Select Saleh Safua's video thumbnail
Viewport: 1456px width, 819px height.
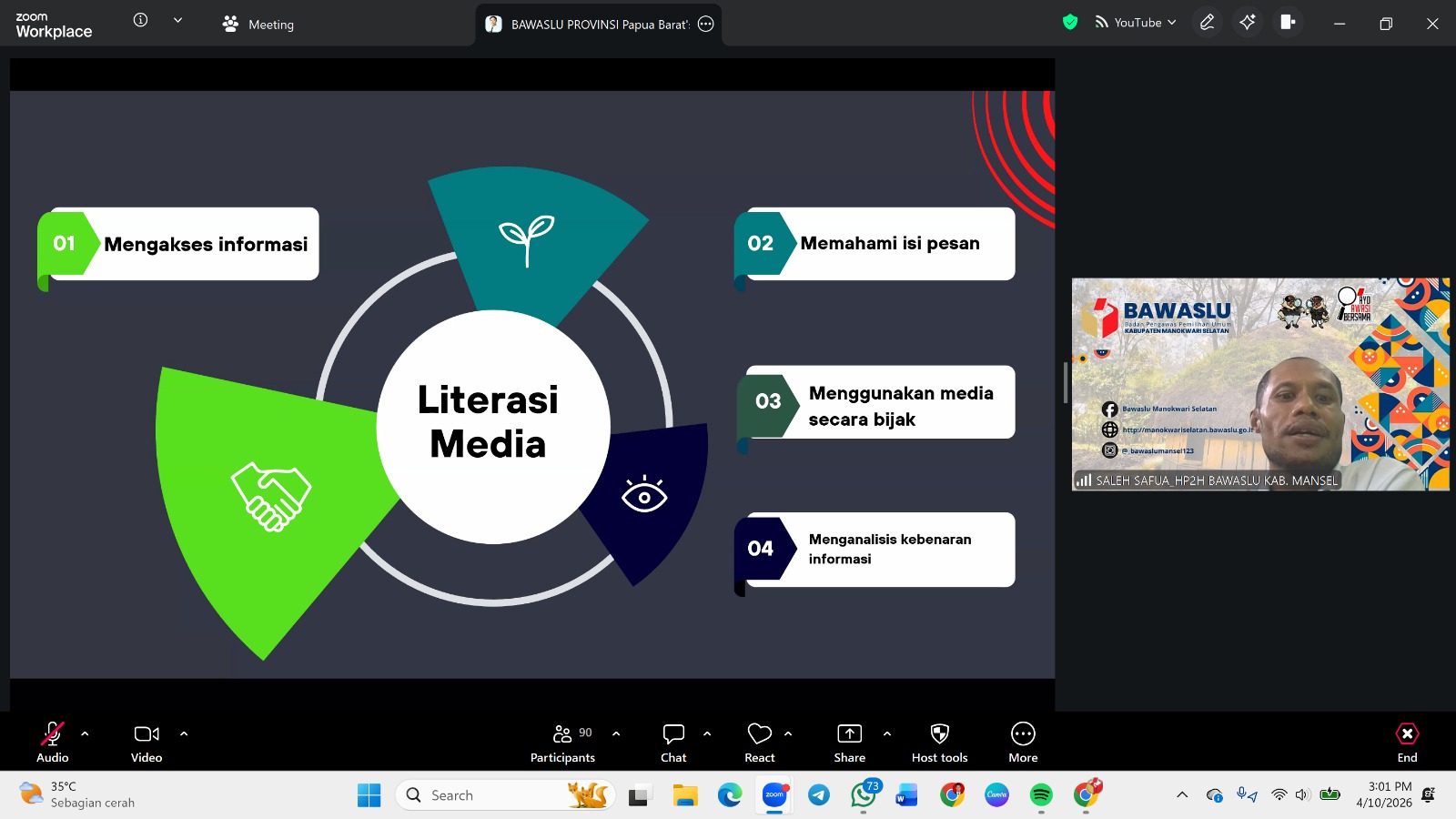click(x=1260, y=384)
